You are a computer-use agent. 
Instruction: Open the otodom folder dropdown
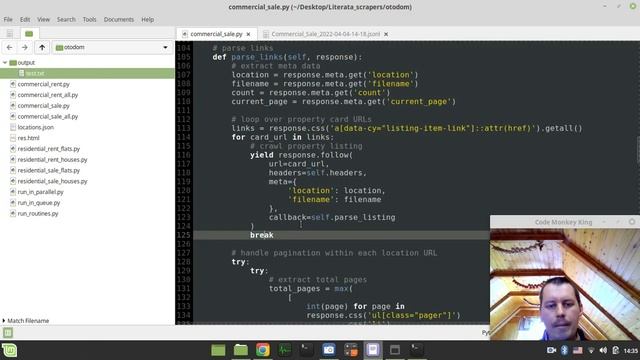coord(112,47)
